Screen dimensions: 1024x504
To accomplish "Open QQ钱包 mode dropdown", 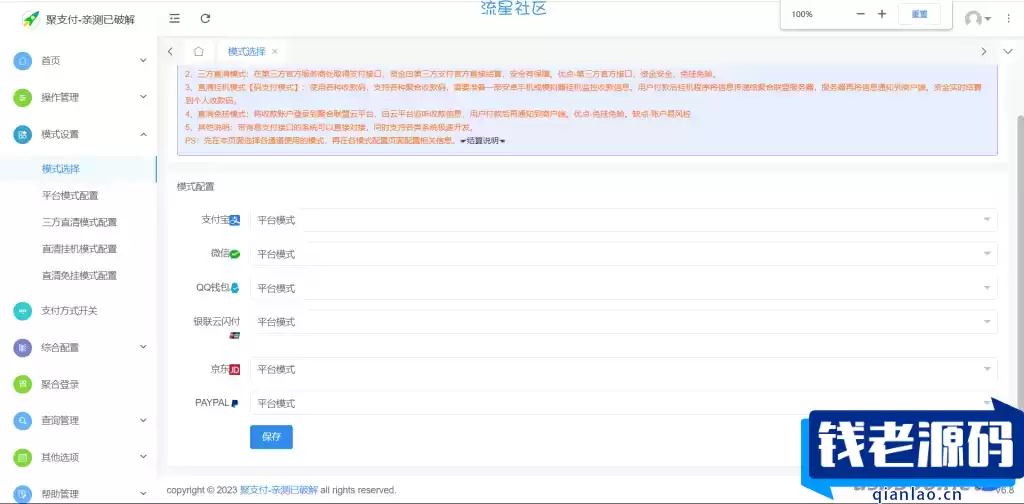I will [624, 288].
